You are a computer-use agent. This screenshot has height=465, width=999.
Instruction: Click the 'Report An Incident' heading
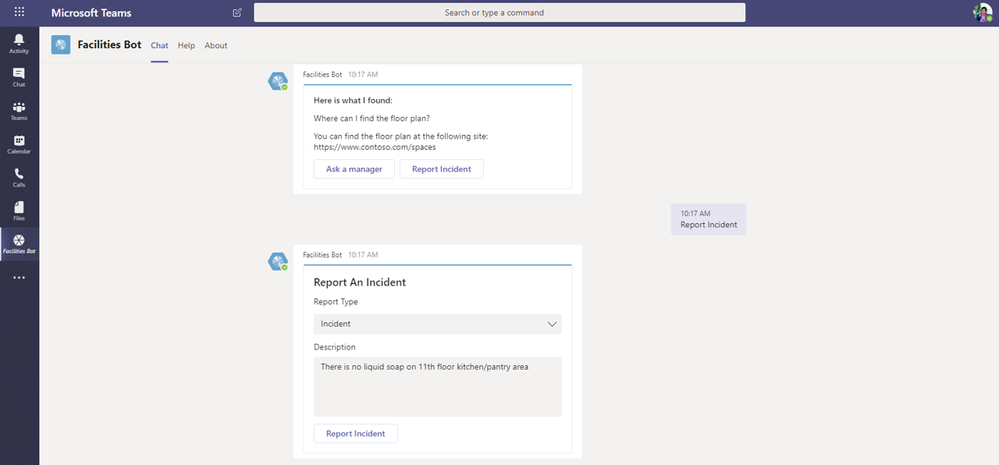click(359, 282)
